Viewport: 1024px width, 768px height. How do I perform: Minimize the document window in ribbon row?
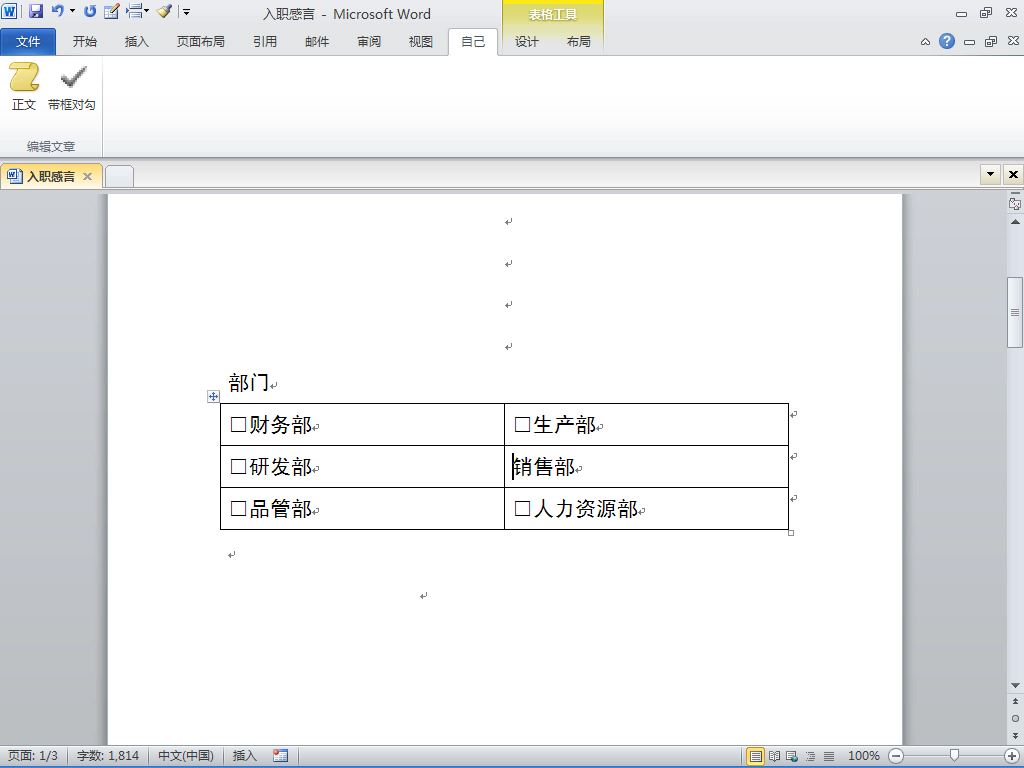click(969, 42)
